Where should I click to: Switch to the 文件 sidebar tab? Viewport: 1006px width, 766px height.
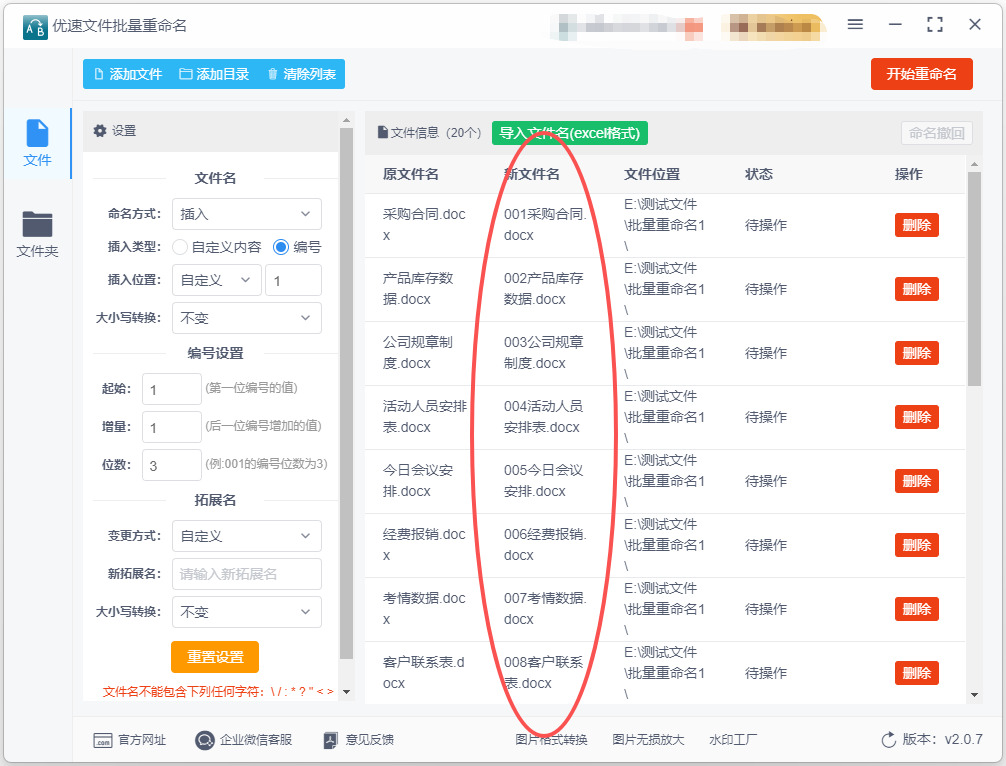37,143
